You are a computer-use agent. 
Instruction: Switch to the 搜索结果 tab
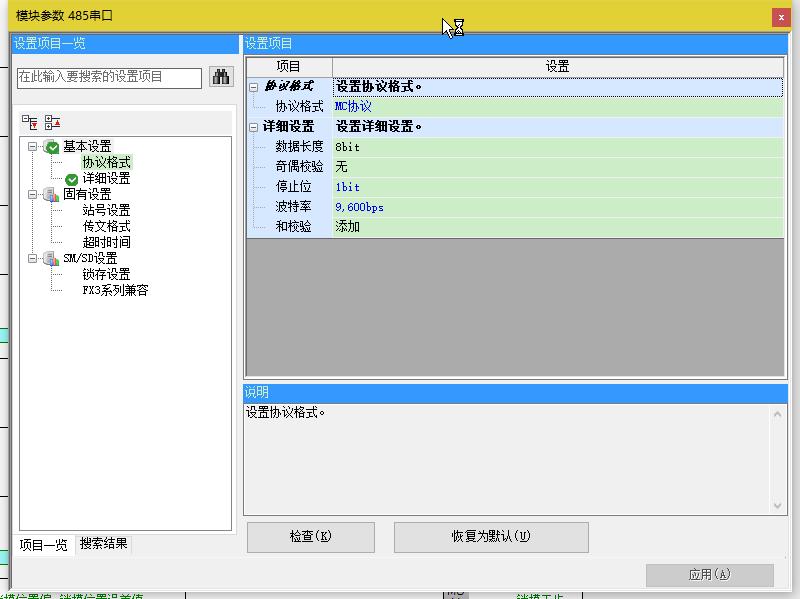104,544
